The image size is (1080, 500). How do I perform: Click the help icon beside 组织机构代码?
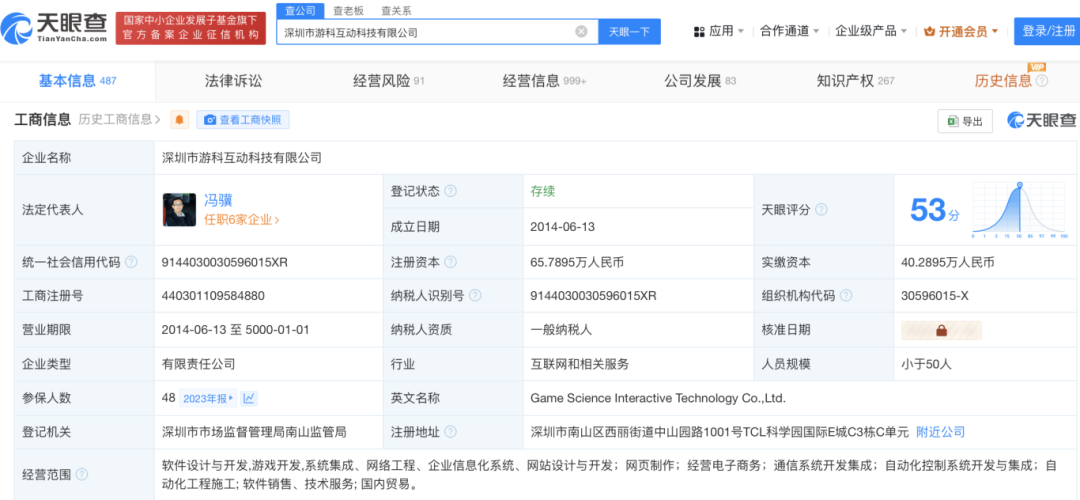click(847, 296)
